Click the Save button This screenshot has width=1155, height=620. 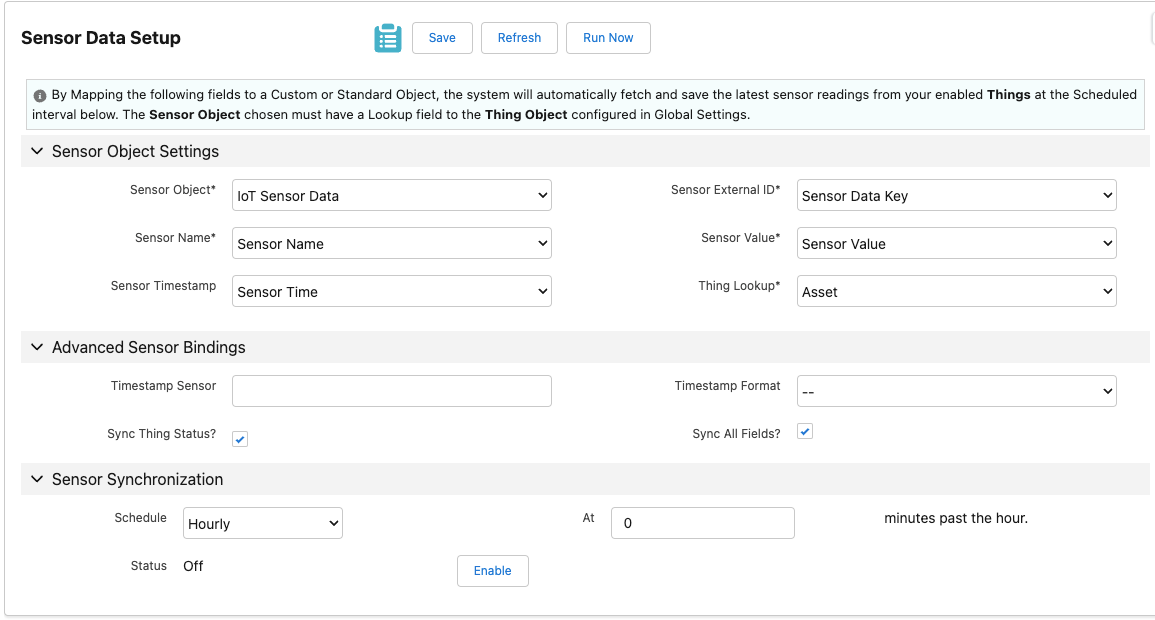click(442, 38)
